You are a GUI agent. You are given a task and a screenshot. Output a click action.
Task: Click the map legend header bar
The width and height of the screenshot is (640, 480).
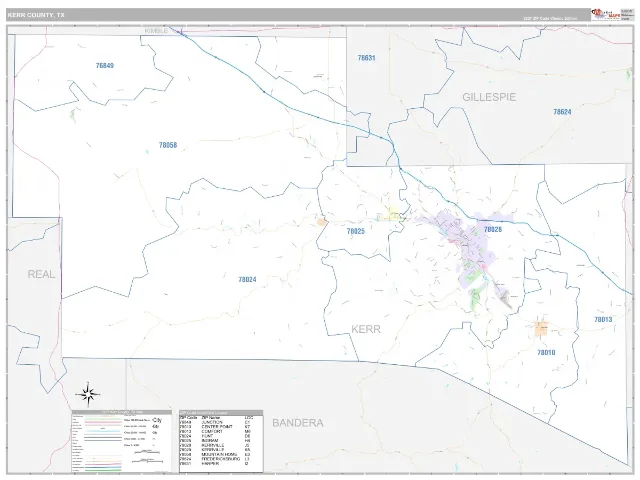tap(122, 412)
